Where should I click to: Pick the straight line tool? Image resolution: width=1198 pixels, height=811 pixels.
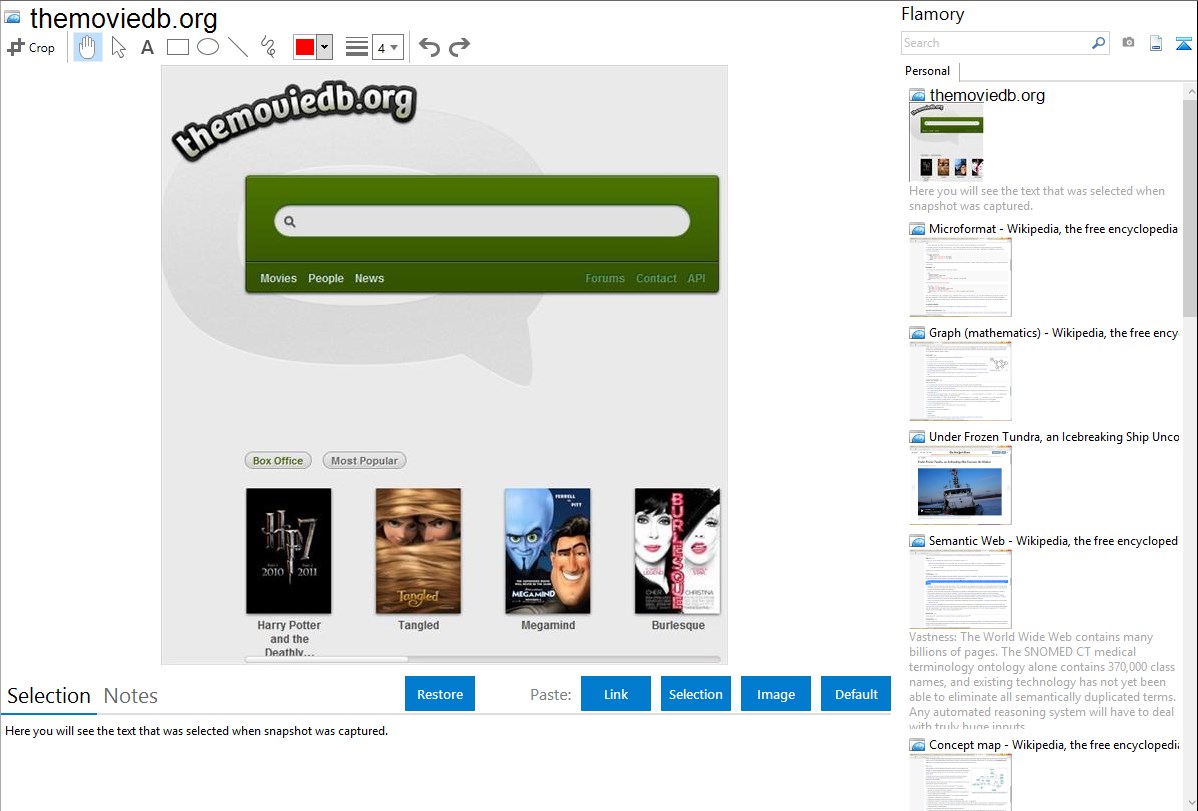coord(238,47)
